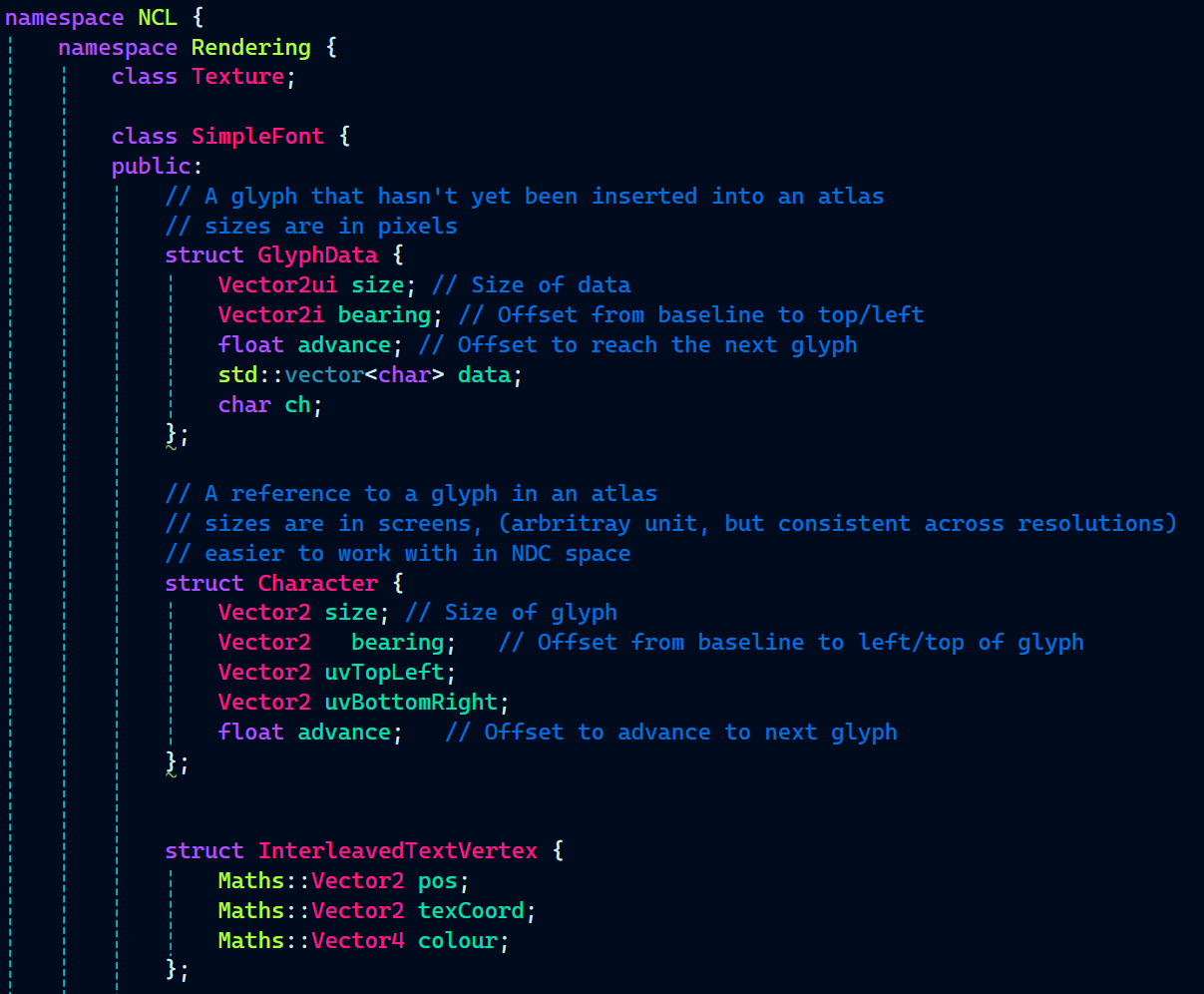
Task: Click the colour member variable
Action: pos(457,941)
